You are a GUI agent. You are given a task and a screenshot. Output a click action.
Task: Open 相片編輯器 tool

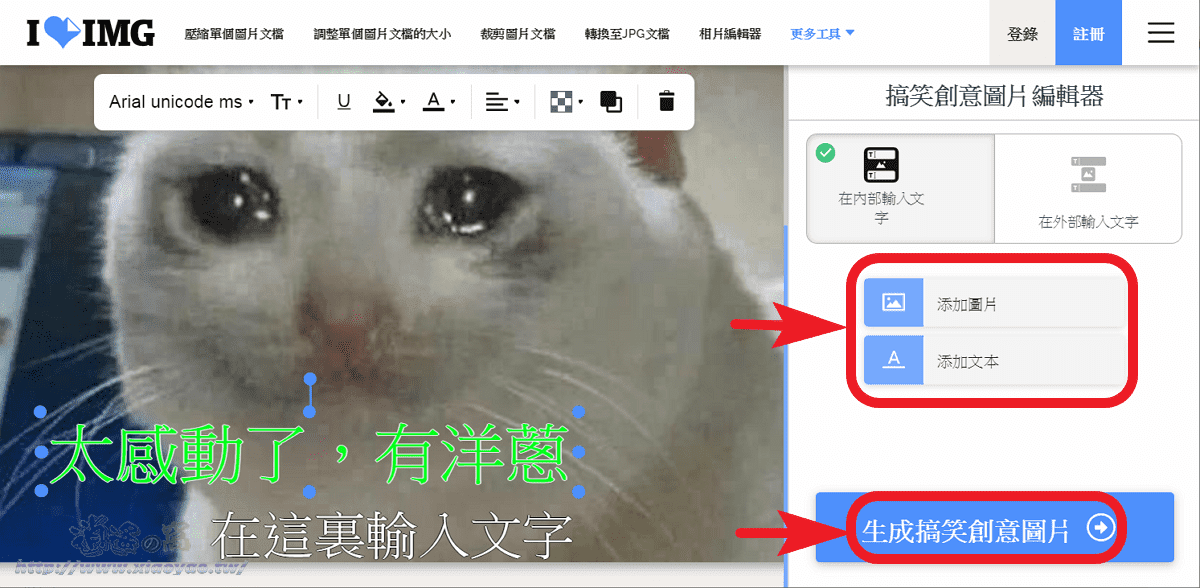tap(730, 33)
